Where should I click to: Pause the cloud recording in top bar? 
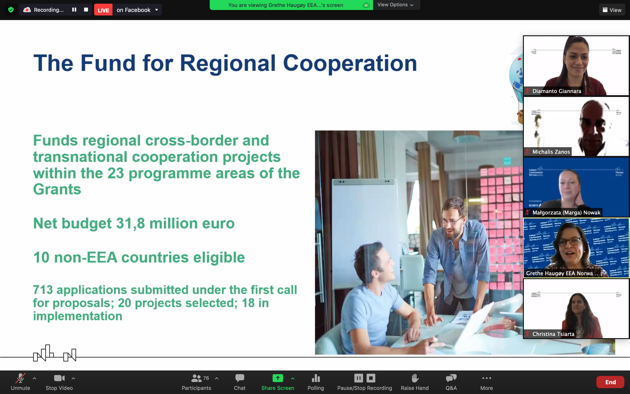tap(74, 10)
